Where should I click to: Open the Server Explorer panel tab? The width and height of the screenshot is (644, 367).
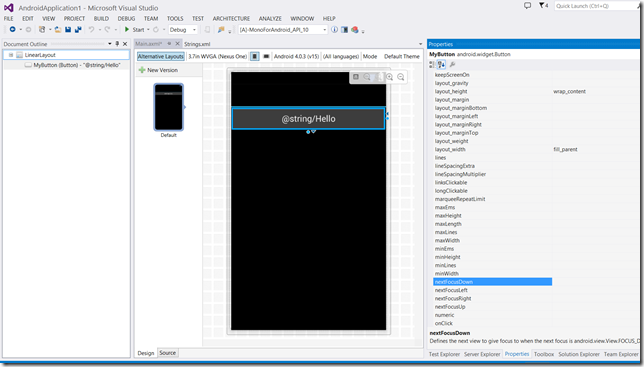coord(482,354)
